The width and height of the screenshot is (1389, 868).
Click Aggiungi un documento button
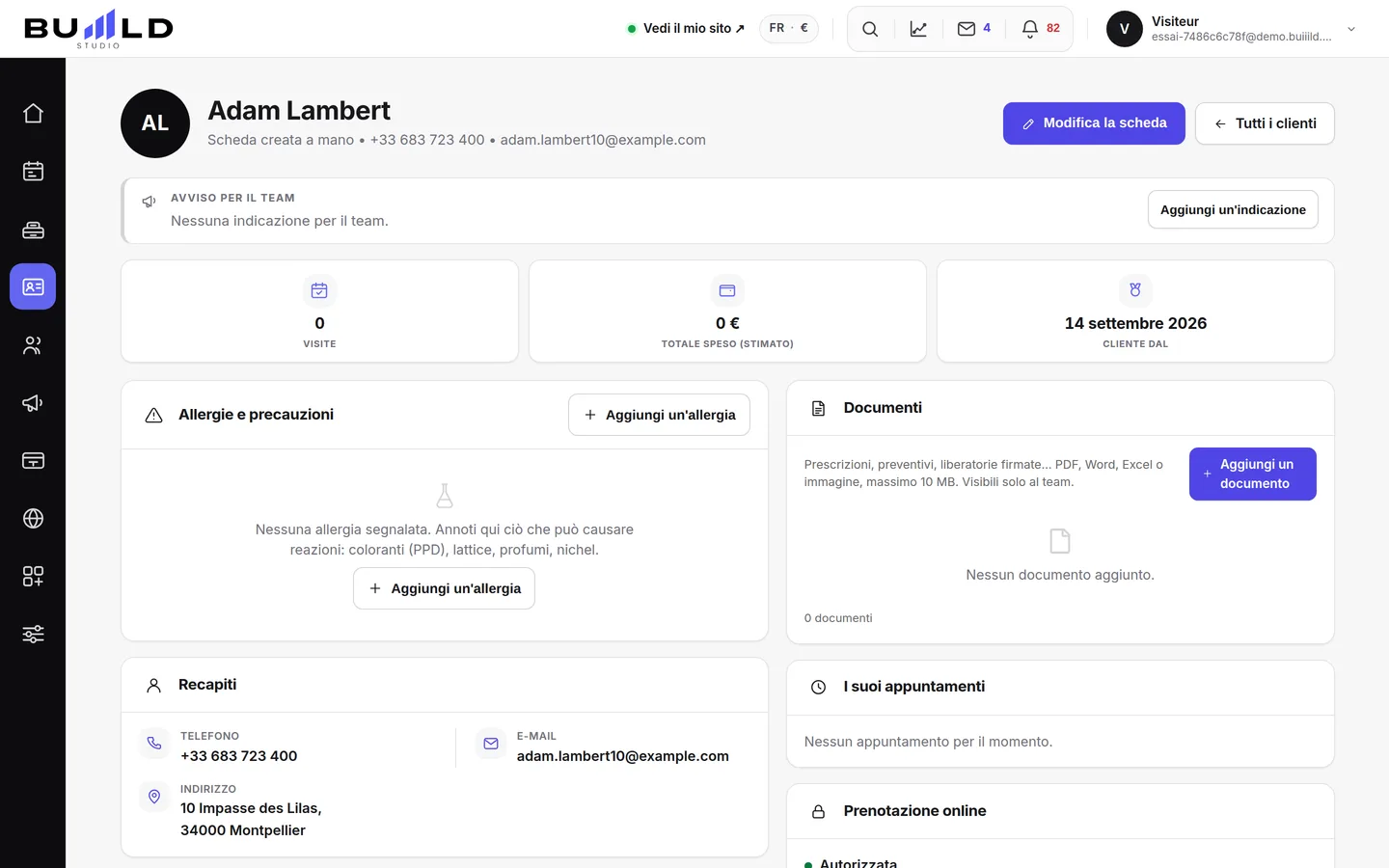click(x=1252, y=474)
